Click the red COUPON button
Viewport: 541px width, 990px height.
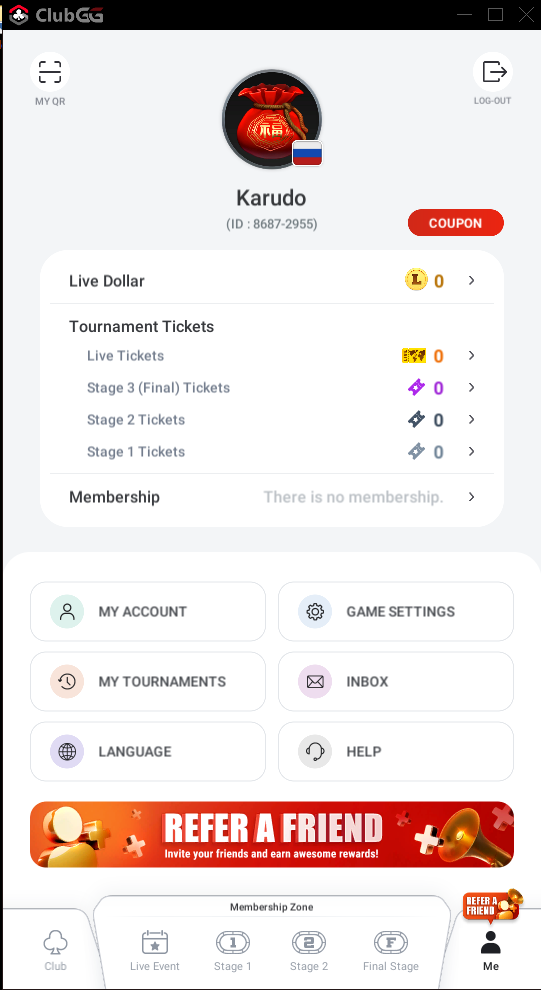pyautogui.click(x=456, y=223)
